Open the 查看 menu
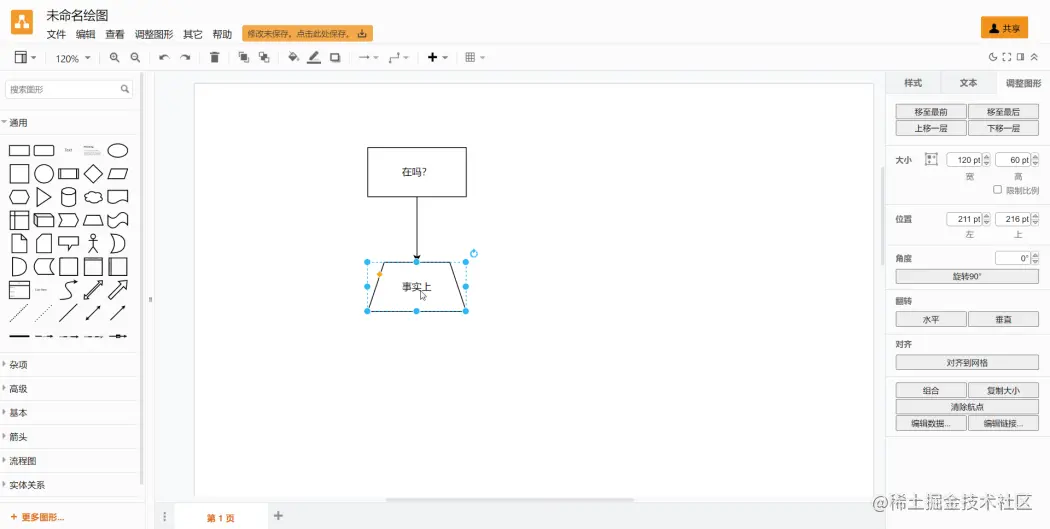Viewport: 1050px width, 529px height. tap(115, 34)
